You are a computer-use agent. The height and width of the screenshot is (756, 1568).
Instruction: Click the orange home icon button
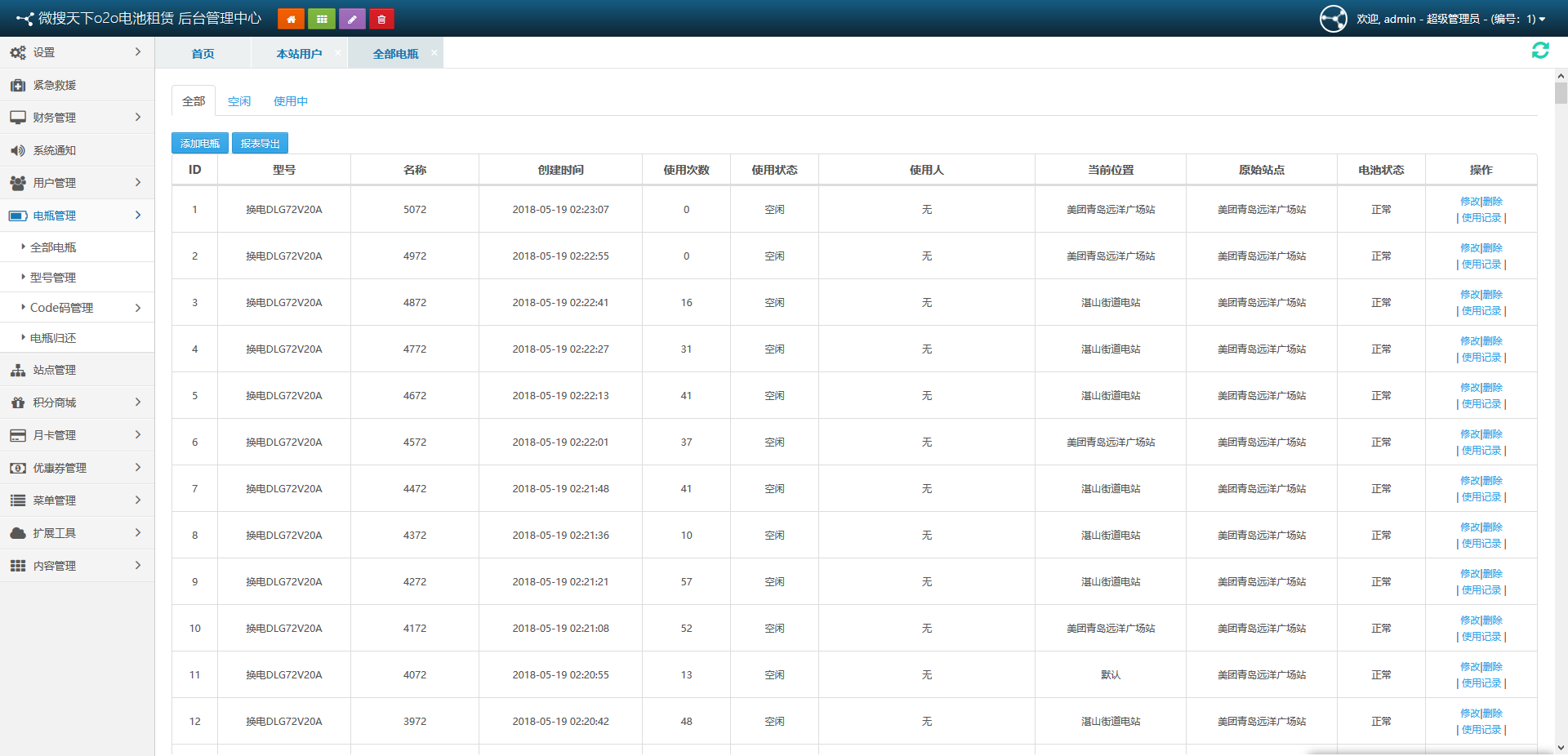pos(291,19)
